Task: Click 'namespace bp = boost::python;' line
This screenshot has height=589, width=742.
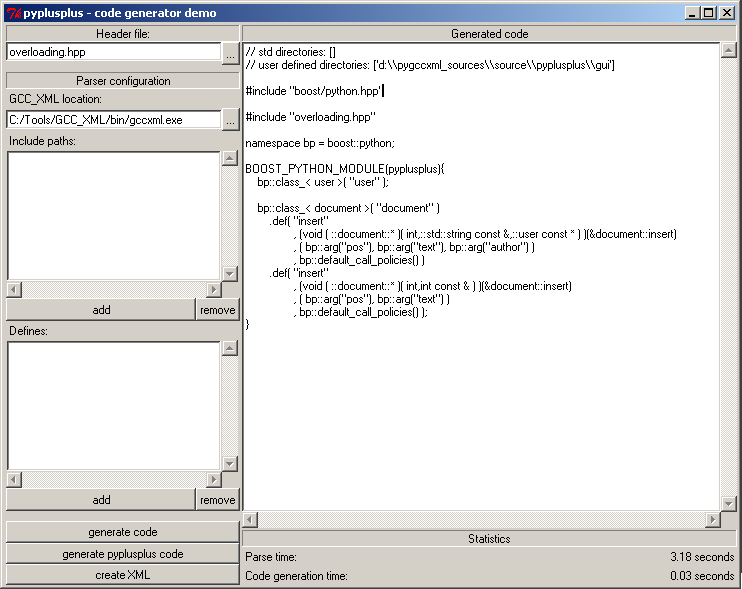Action: point(320,143)
